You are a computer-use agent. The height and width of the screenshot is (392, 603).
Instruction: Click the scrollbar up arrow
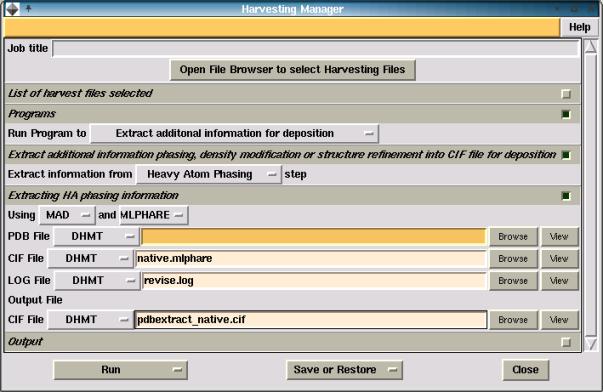tap(591, 47)
